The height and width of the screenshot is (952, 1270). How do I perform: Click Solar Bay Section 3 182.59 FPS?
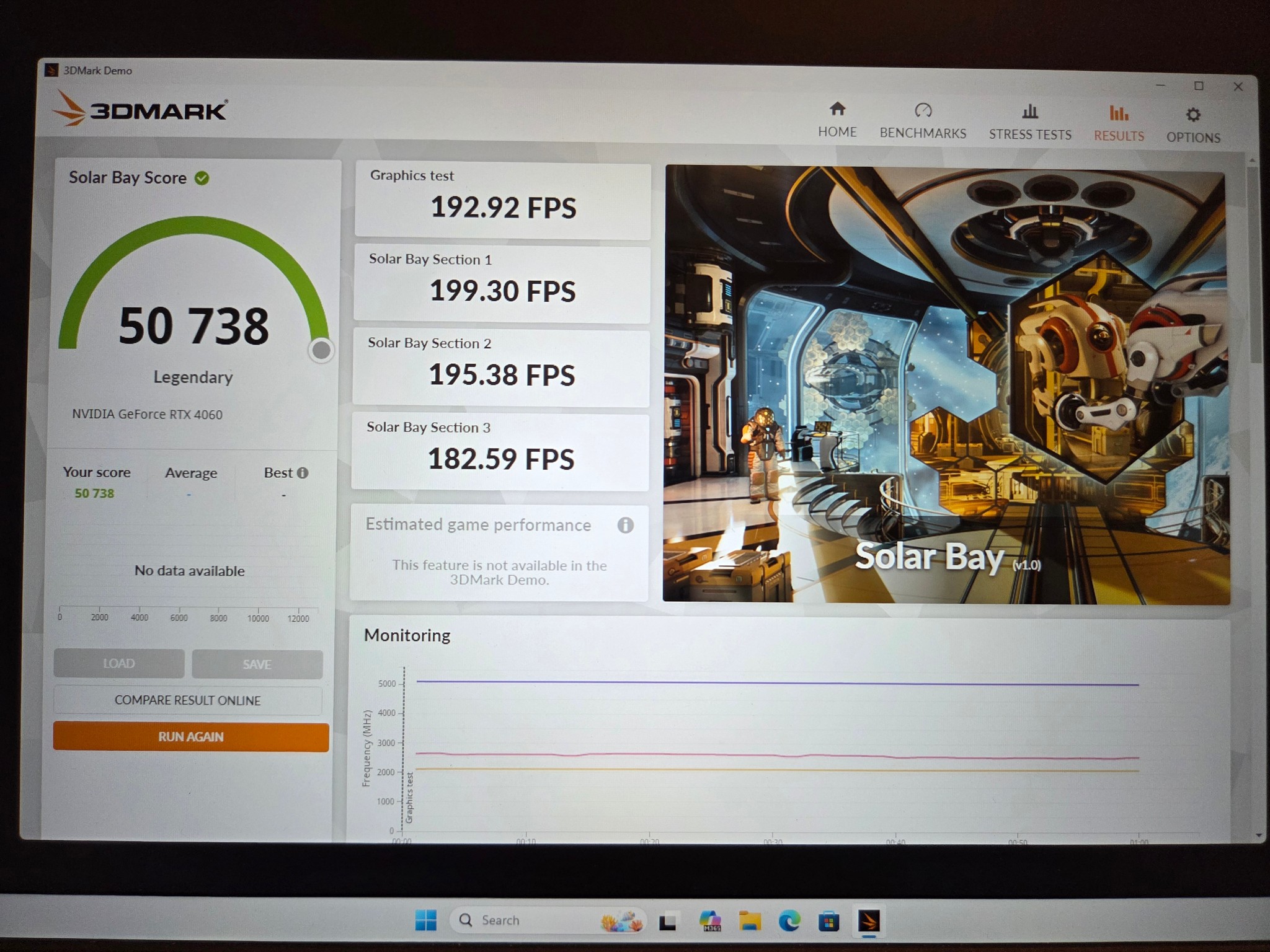tap(500, 452)
